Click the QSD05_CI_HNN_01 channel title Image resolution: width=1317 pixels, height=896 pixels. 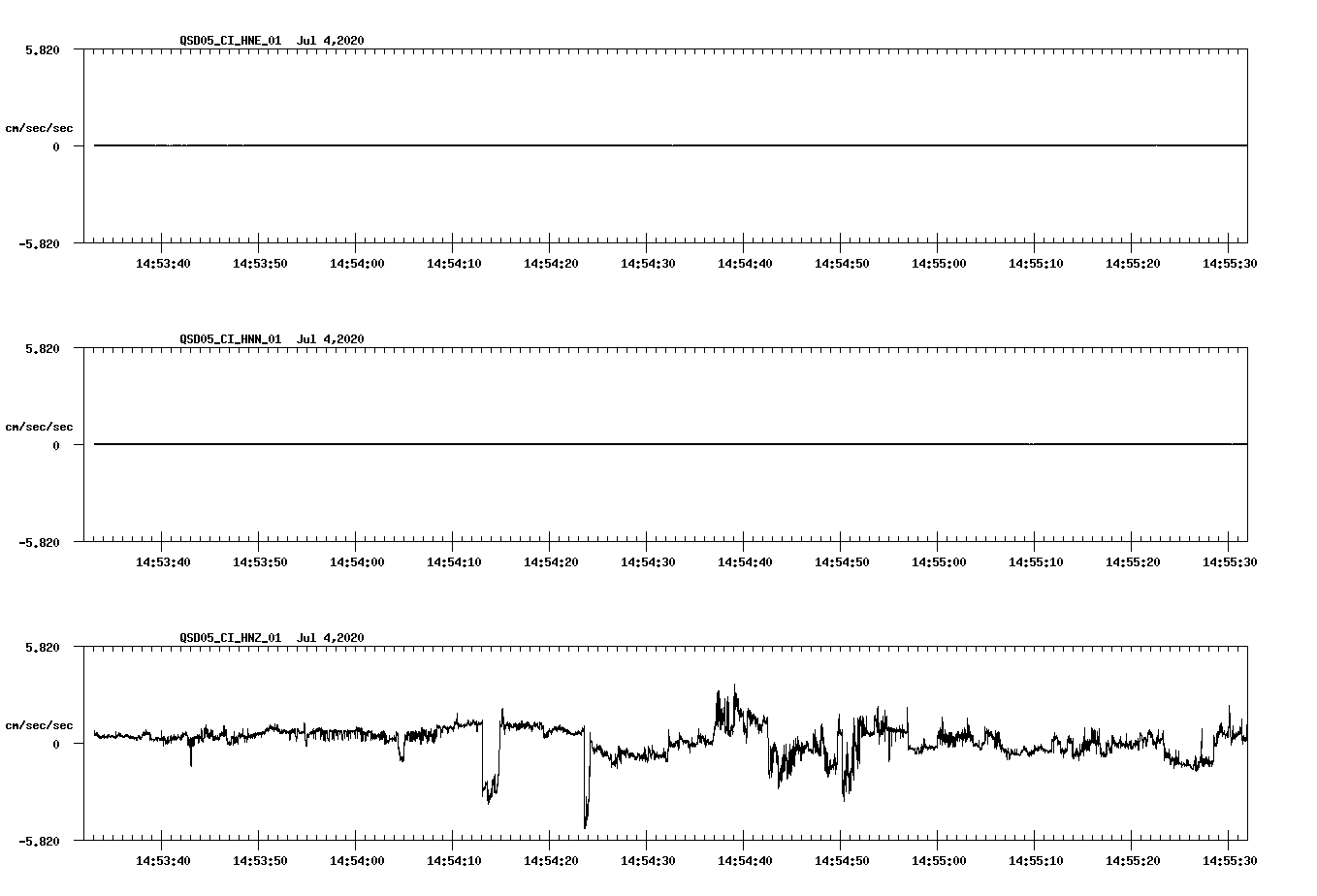tap(231, 339)
